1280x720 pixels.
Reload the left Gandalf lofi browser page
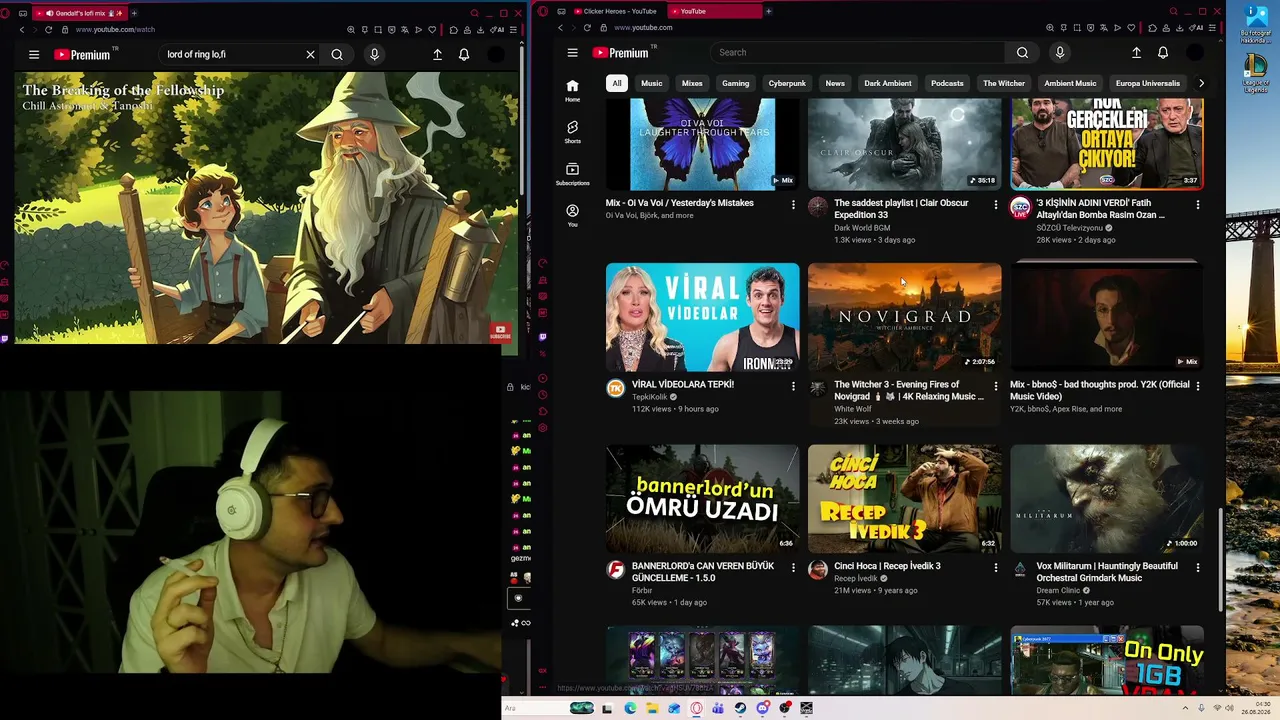click(48, 30)
